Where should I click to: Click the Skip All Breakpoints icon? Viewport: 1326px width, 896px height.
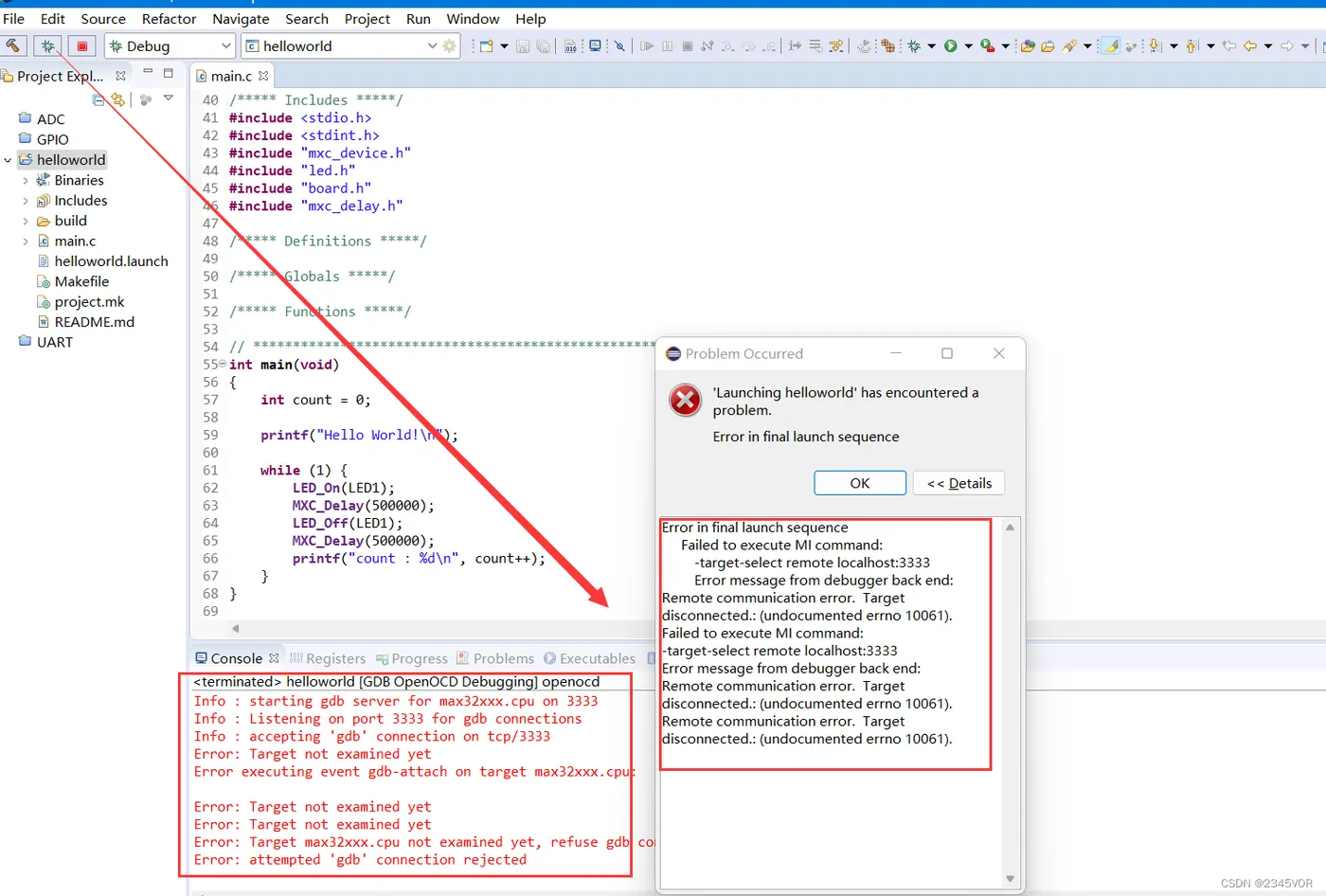[619, 45]
